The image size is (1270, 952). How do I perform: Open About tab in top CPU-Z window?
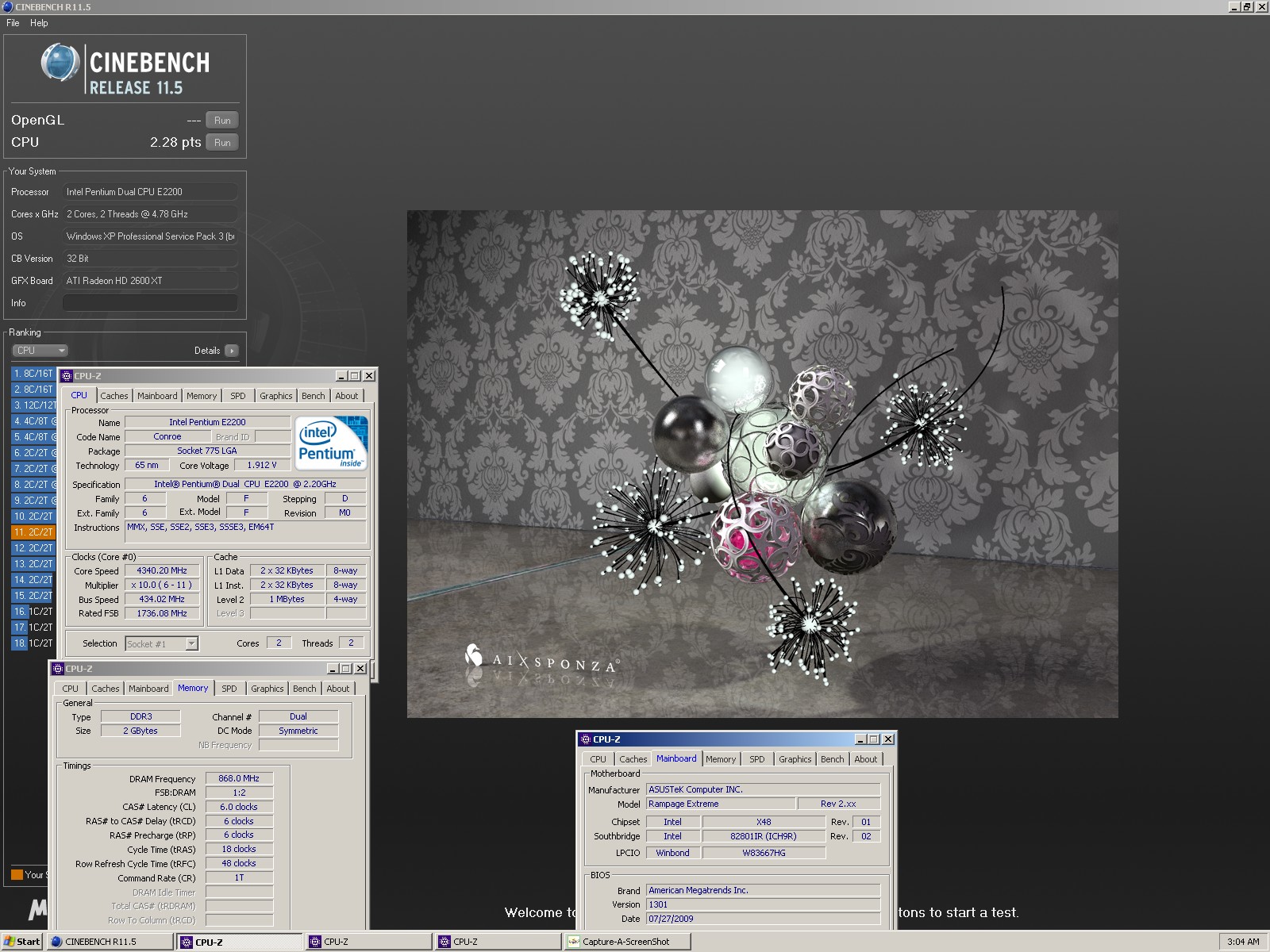(x=346, y=396)
